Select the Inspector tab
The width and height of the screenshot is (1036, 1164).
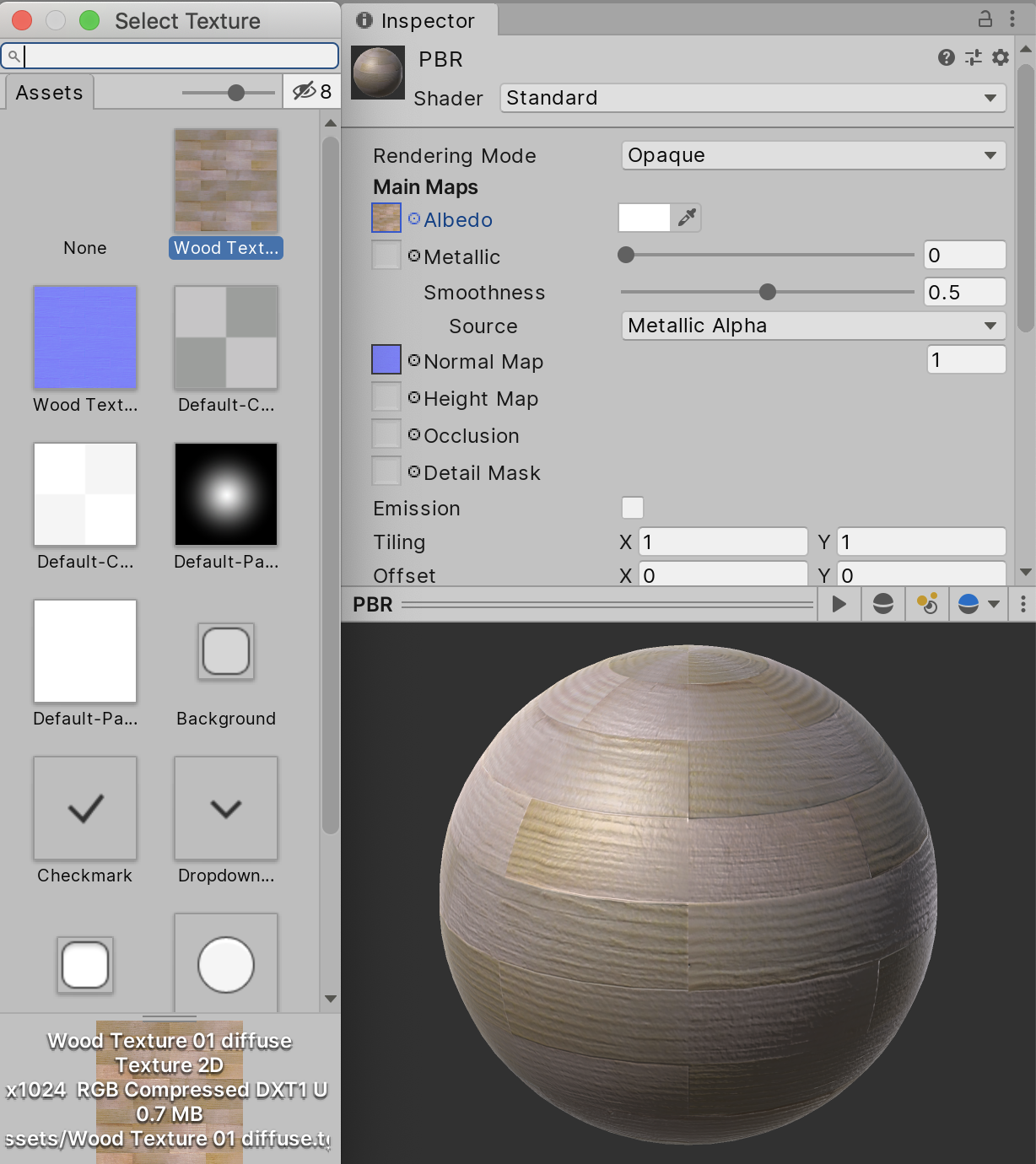418,21
